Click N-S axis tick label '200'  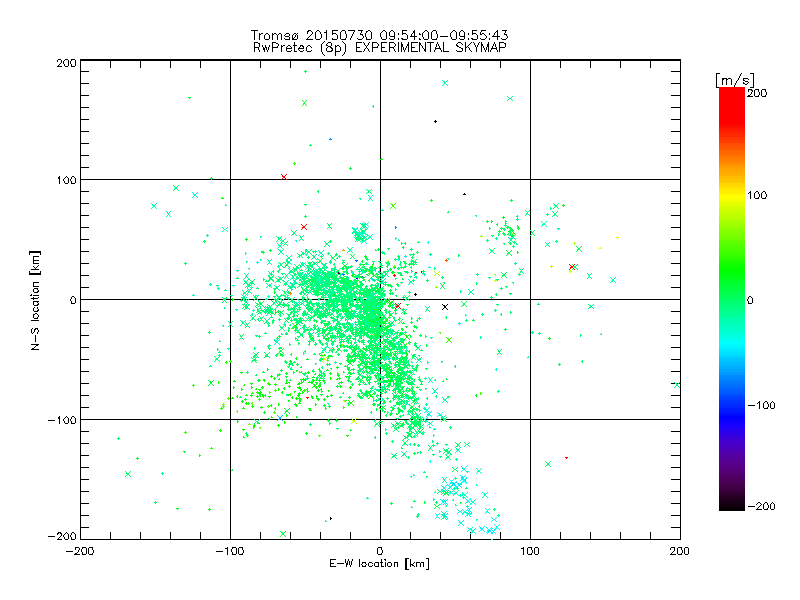(x=66, y=63)
